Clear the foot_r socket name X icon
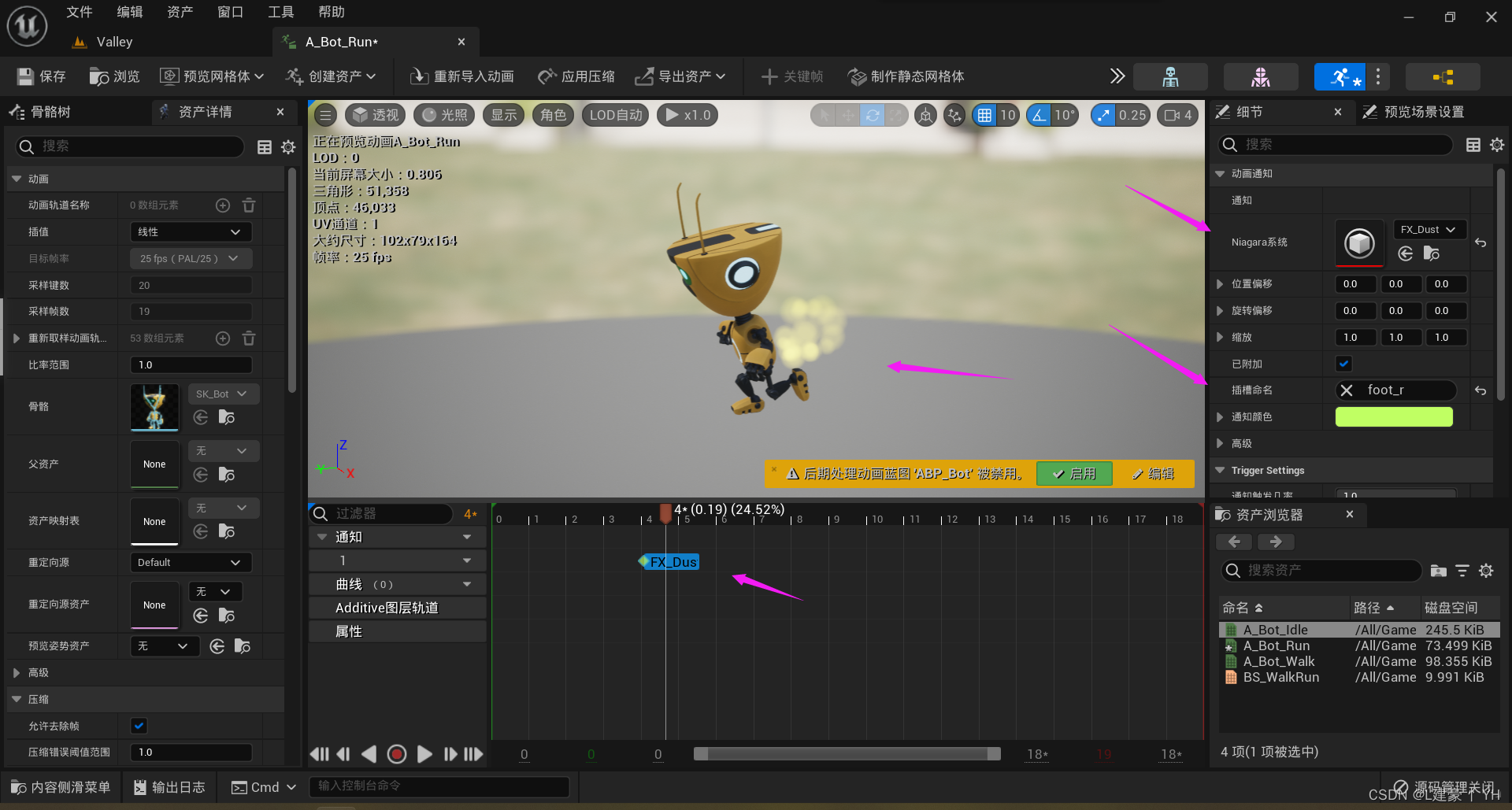1512x810 pixels. point(1347,390)
